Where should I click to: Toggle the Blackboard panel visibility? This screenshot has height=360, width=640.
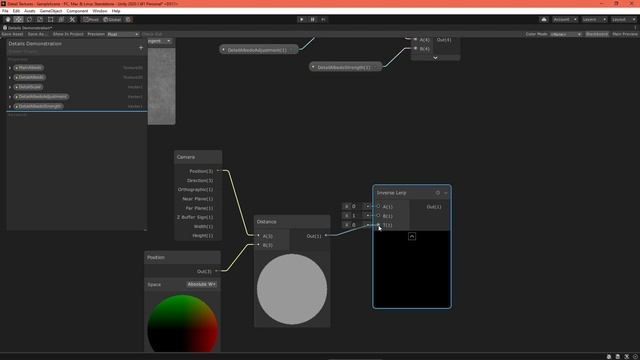pyautogui.click(x=597, y=34)
